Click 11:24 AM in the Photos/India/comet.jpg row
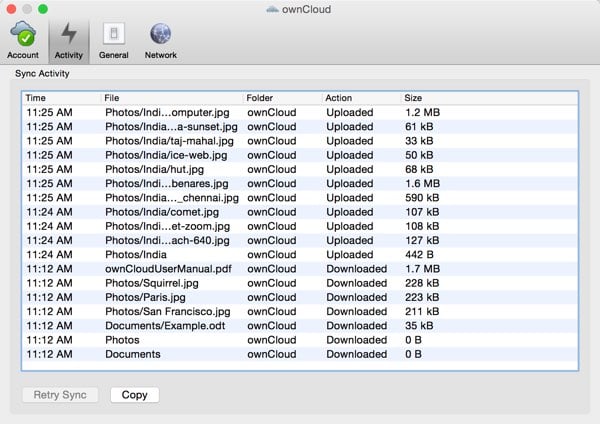The width and height of the screenshot is (600, 424). (49, 212)
